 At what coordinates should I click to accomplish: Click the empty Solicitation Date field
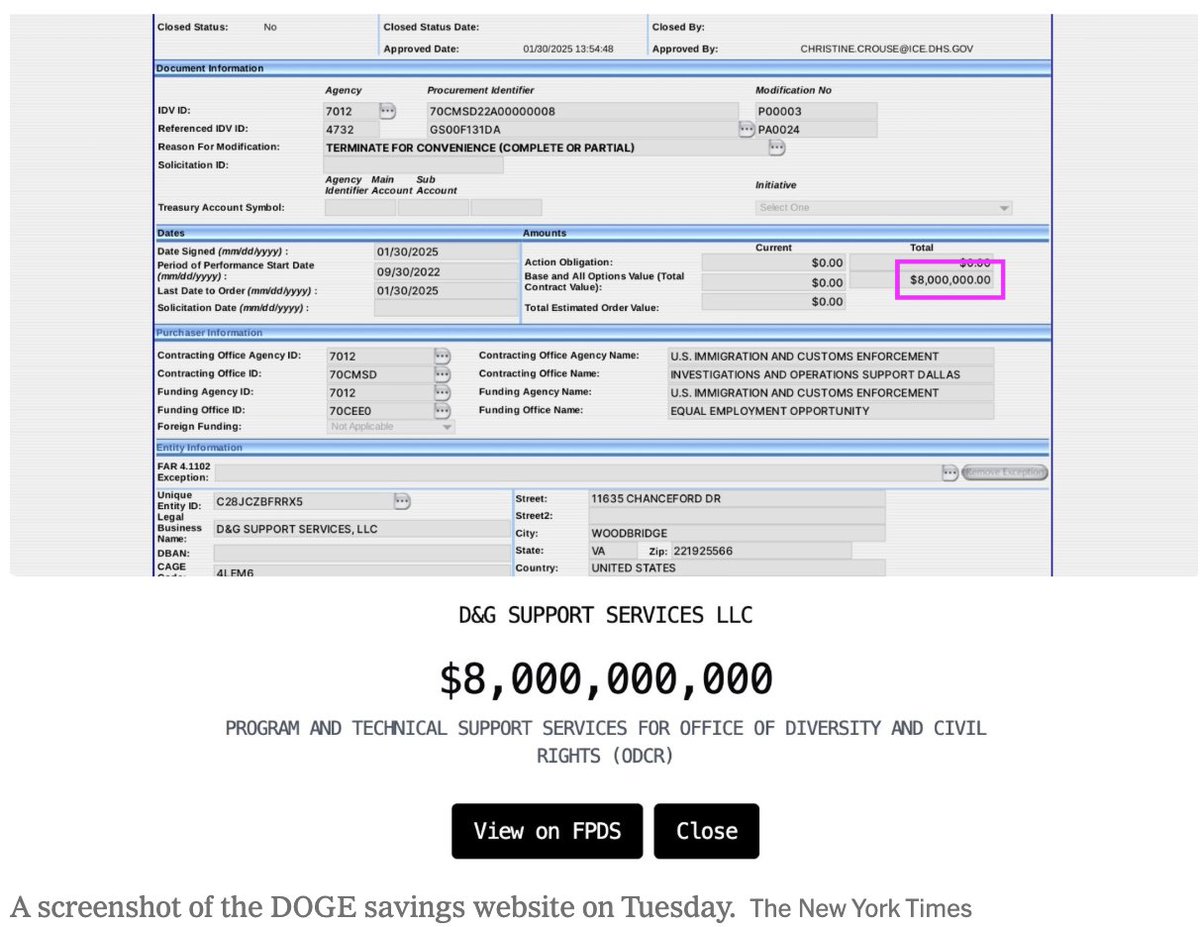(x=447, y=308)
